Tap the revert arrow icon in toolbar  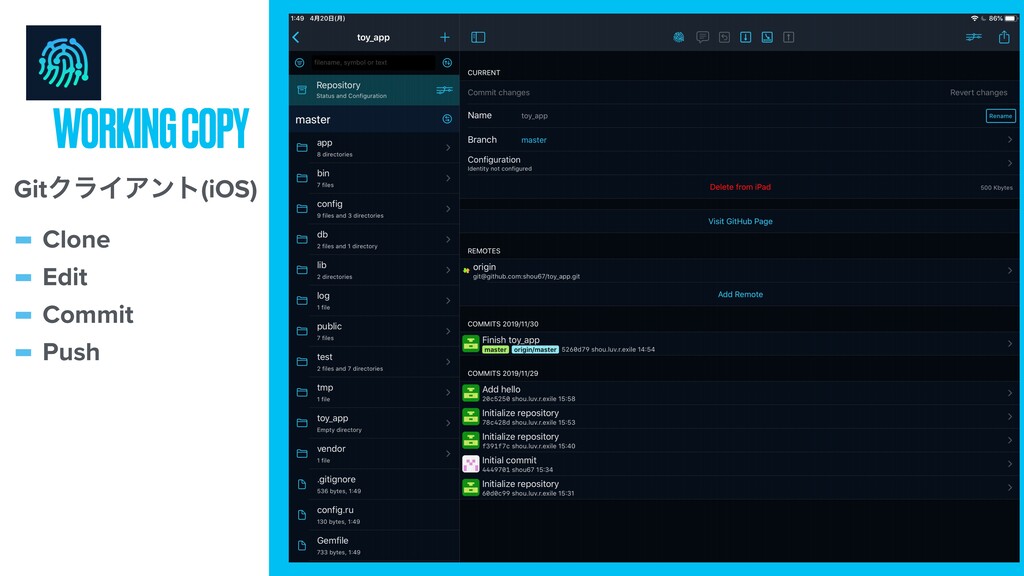tap(724, 37)
